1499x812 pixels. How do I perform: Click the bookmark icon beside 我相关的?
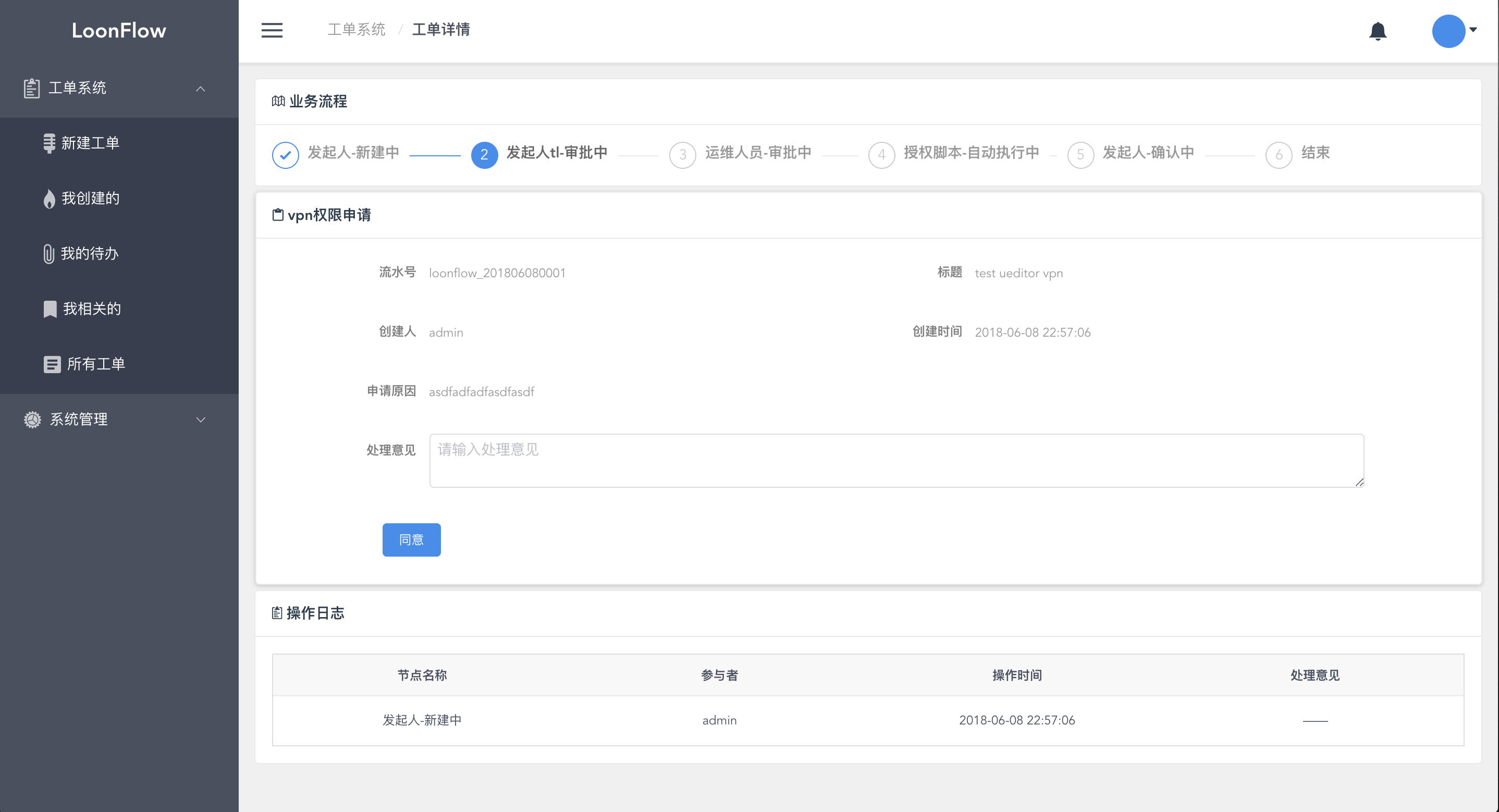click(50, 309)
